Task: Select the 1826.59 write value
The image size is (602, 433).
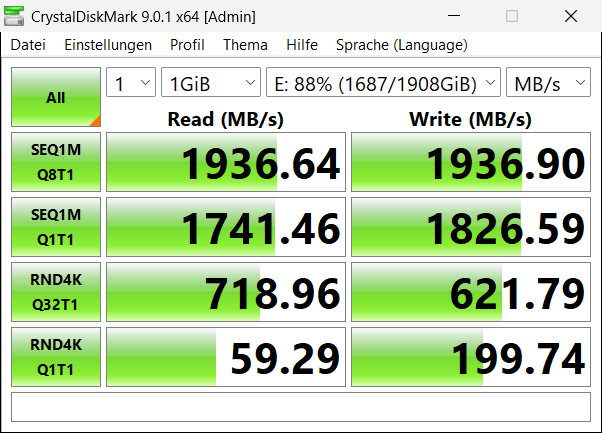Action: (471, 227)
